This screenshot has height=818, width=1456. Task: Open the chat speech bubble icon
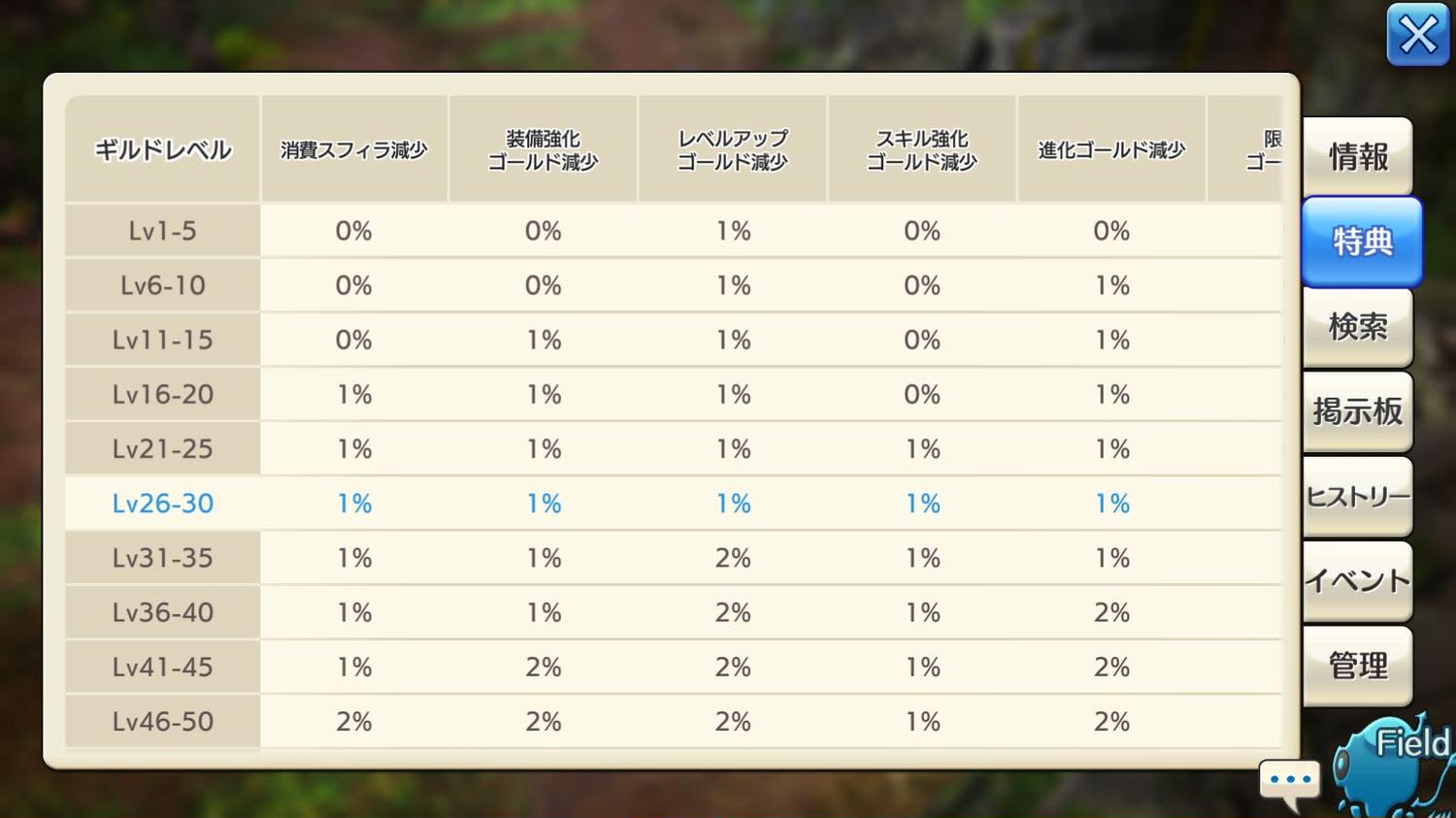click(x=1289, y=779)
